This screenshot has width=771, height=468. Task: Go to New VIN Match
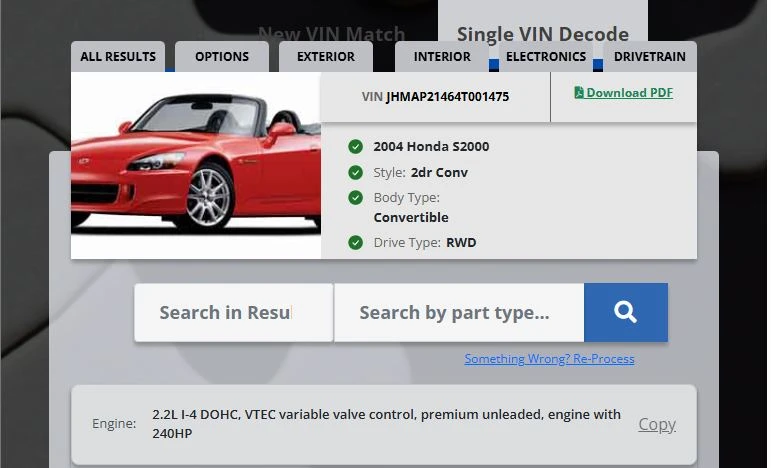coord(331,34)
